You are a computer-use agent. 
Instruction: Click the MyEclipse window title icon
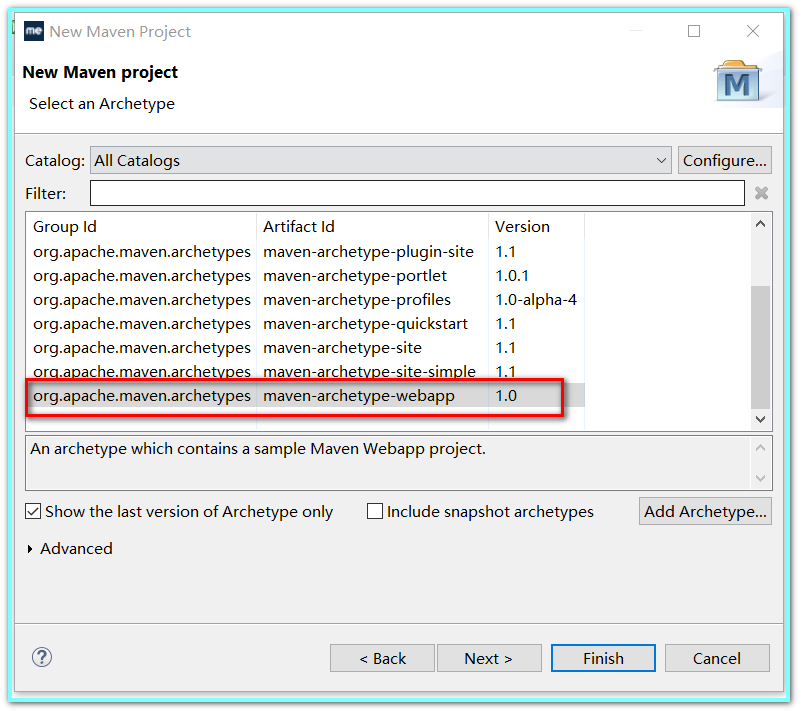tap(34, 31)
